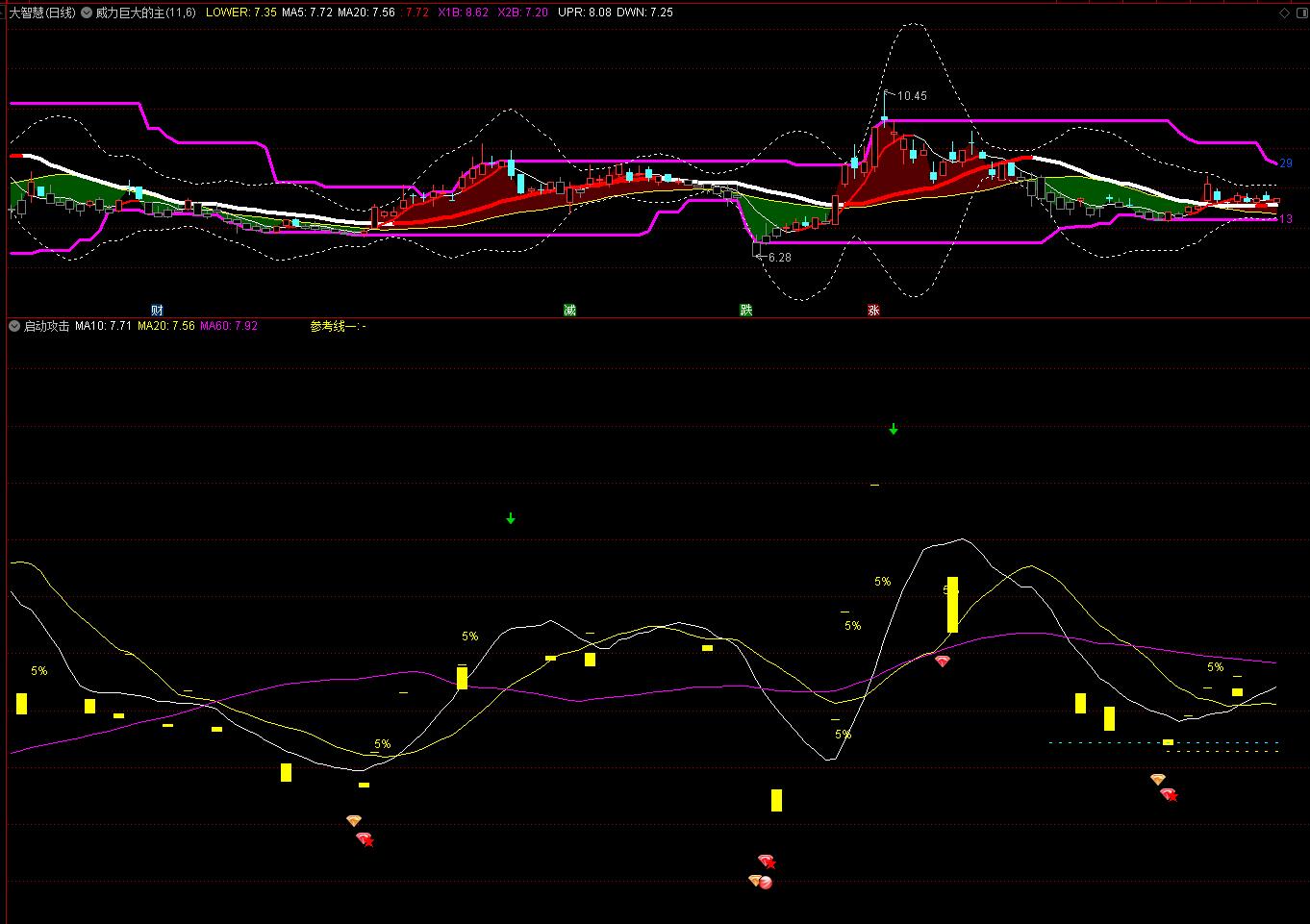Click the X2B: 7.20 value
1310x924 pixels.
[x=523, y=12]
